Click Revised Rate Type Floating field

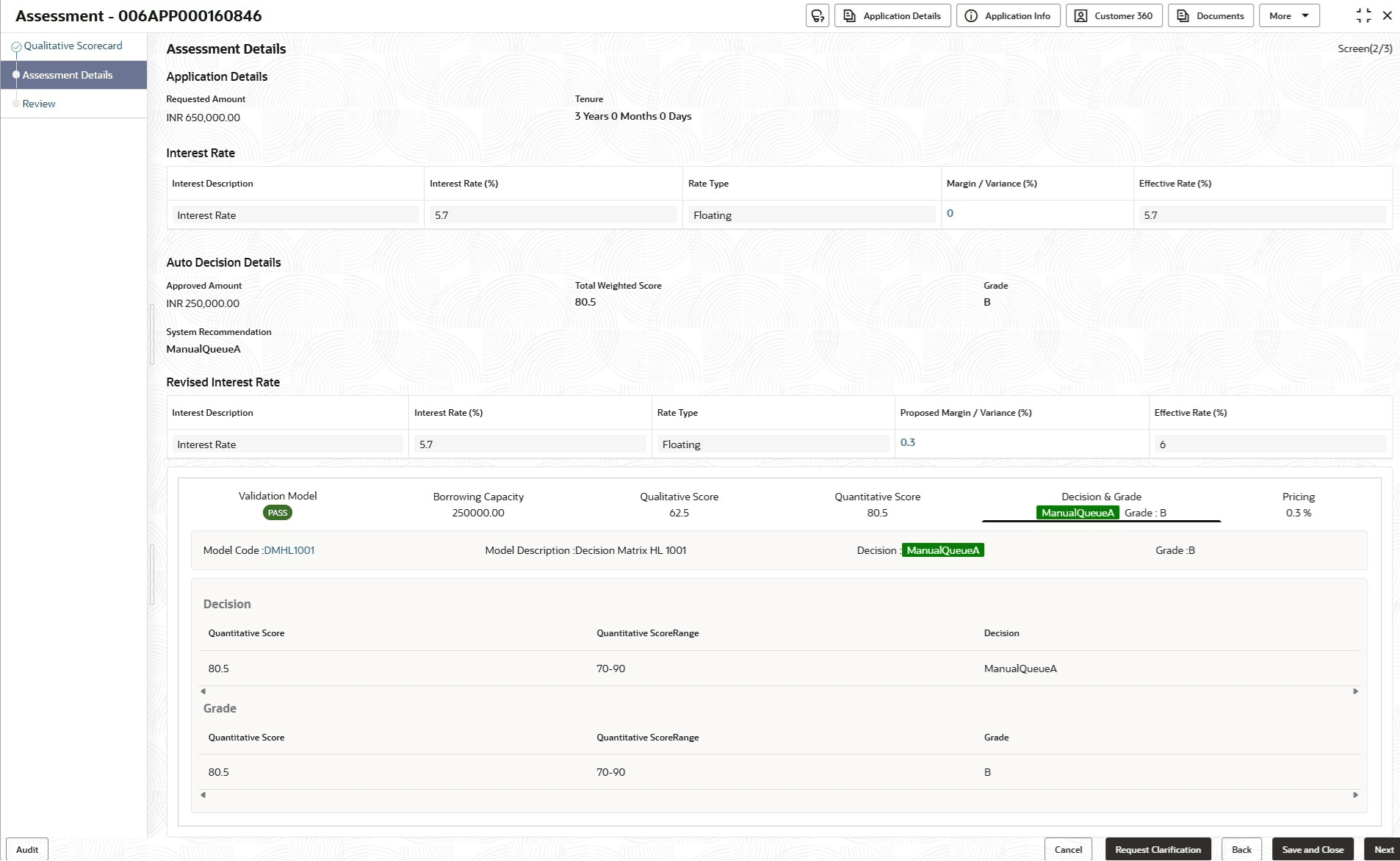(x=773, y=444)
